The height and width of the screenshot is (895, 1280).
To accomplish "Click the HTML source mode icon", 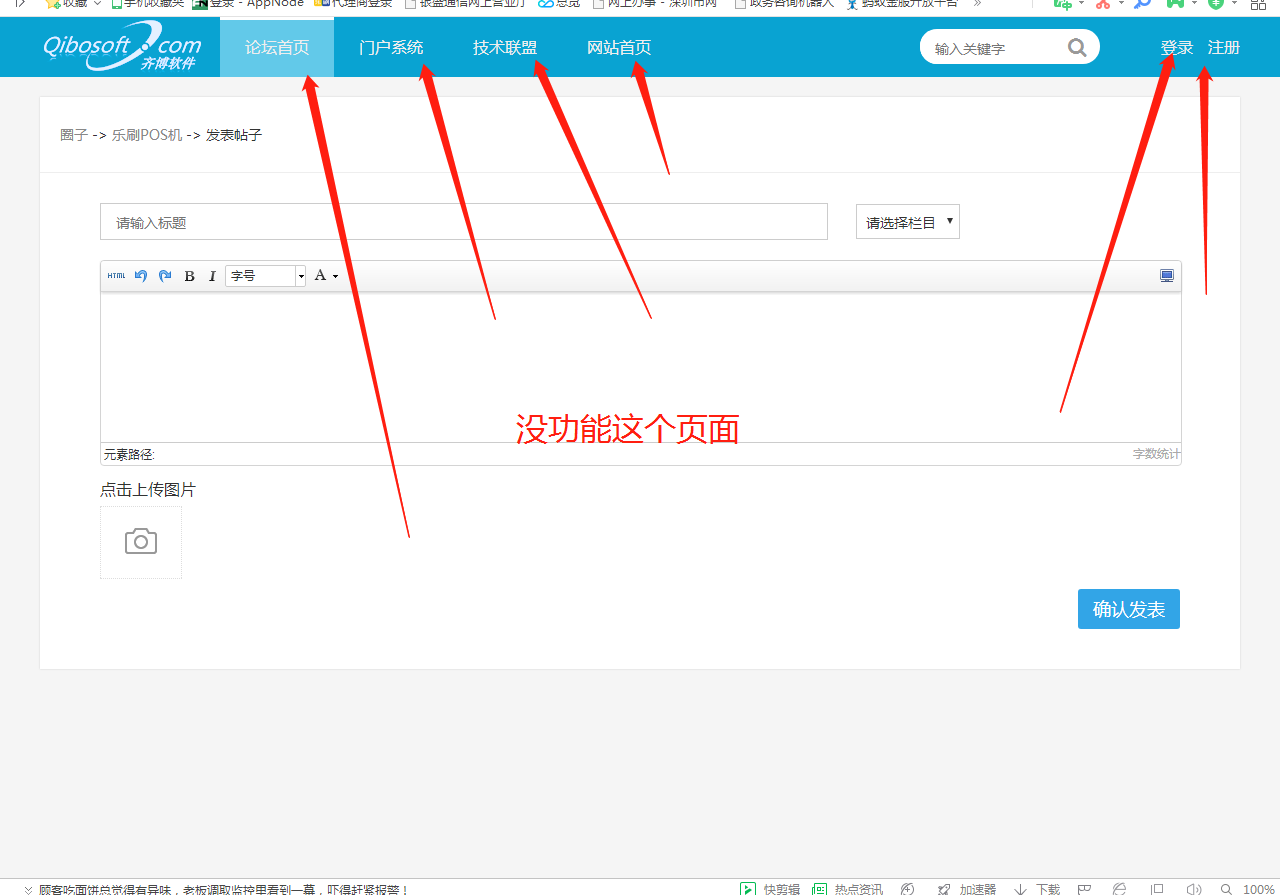I will pos(116,276).
